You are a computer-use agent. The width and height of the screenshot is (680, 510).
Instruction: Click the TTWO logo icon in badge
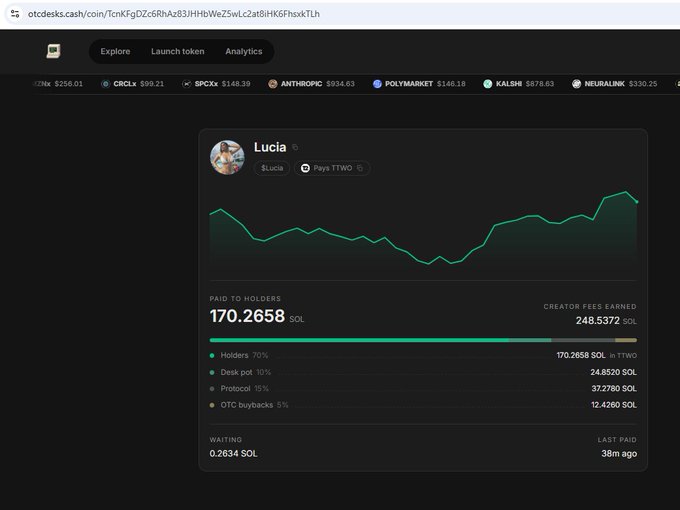(305, 168)
